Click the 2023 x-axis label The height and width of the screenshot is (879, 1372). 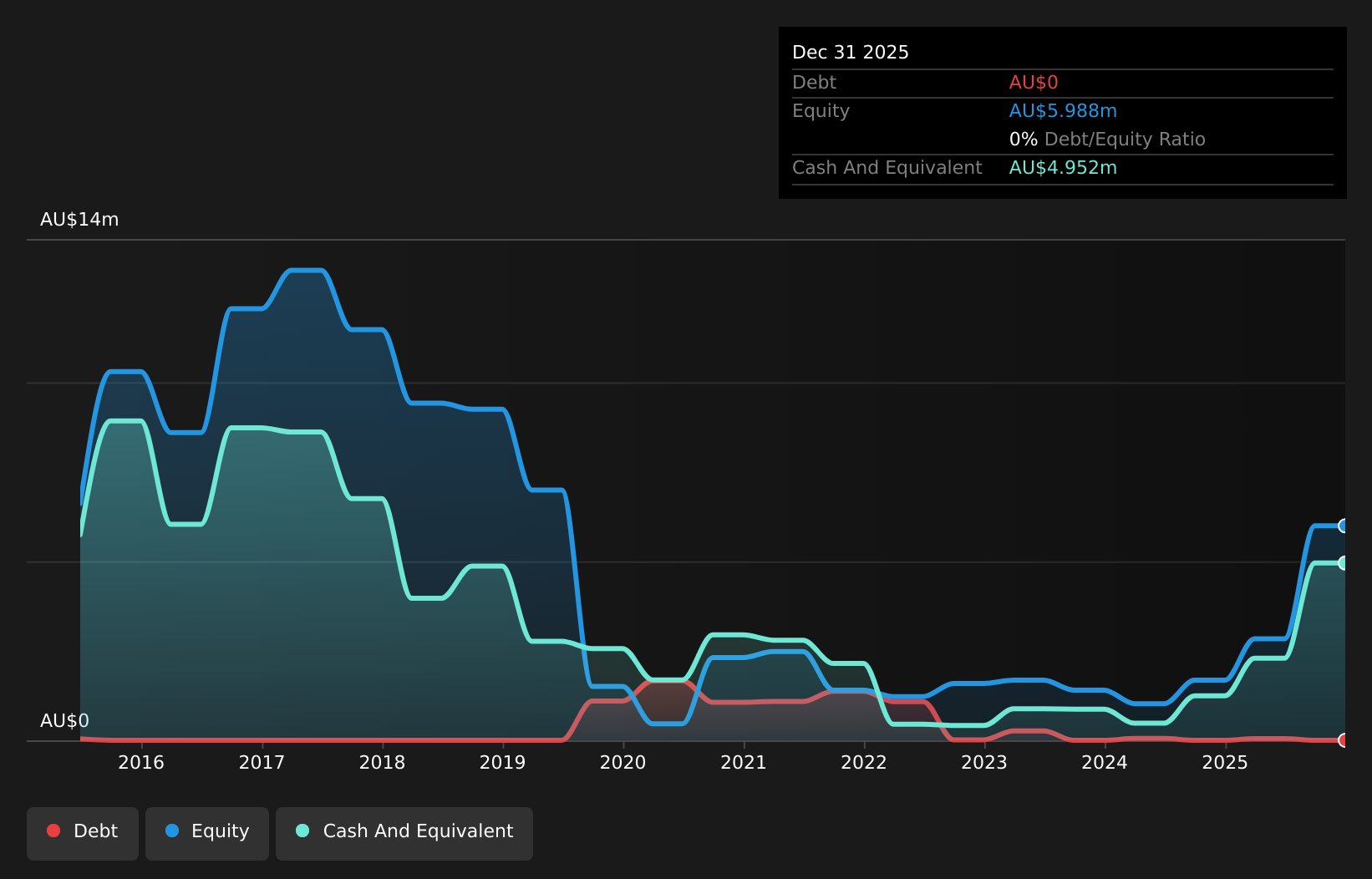coord(984,762)
